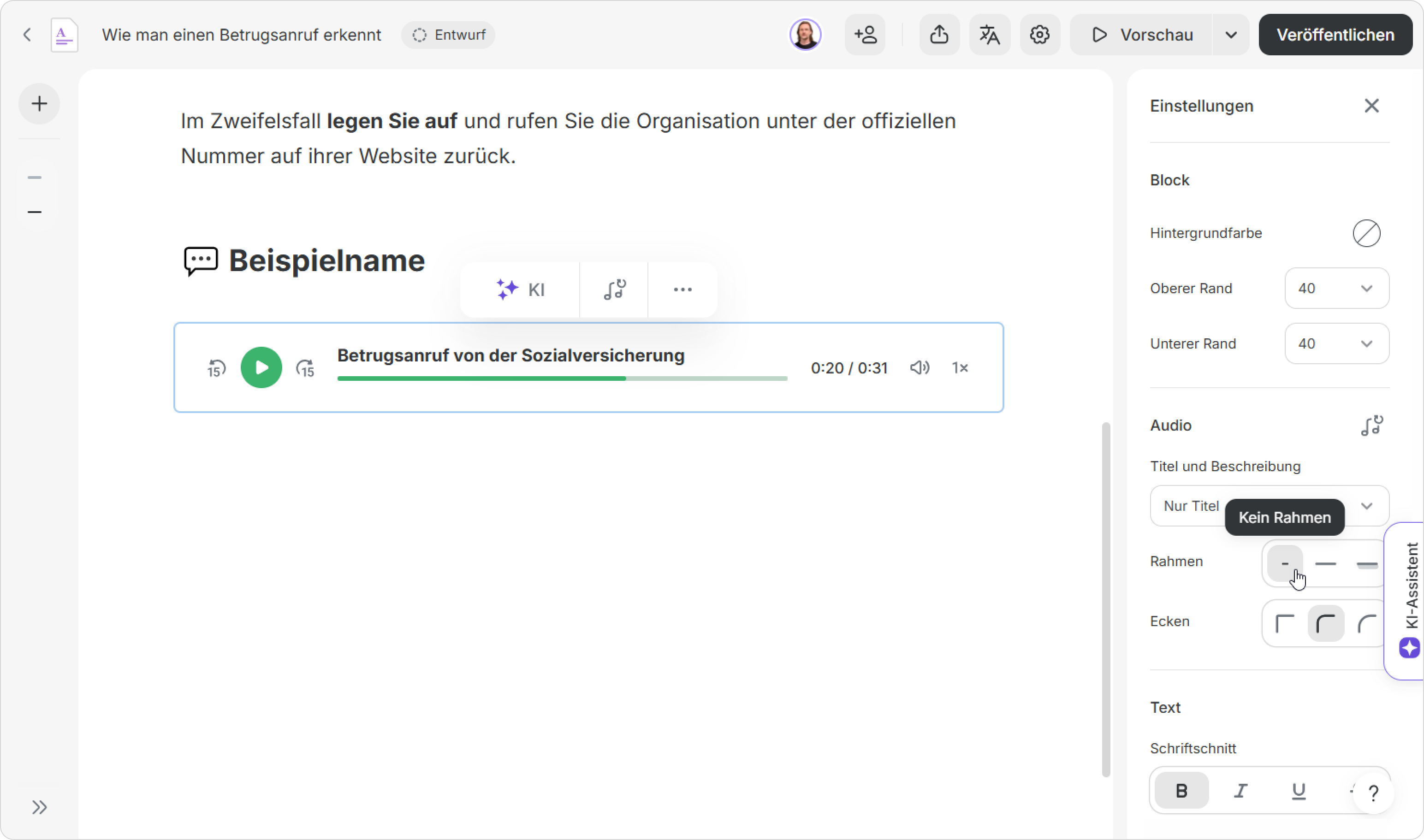Open the share/export icon
Image resolution: width=1424 pixels, height=840 pixels.
pyautogui.click(x=939, y=35)
